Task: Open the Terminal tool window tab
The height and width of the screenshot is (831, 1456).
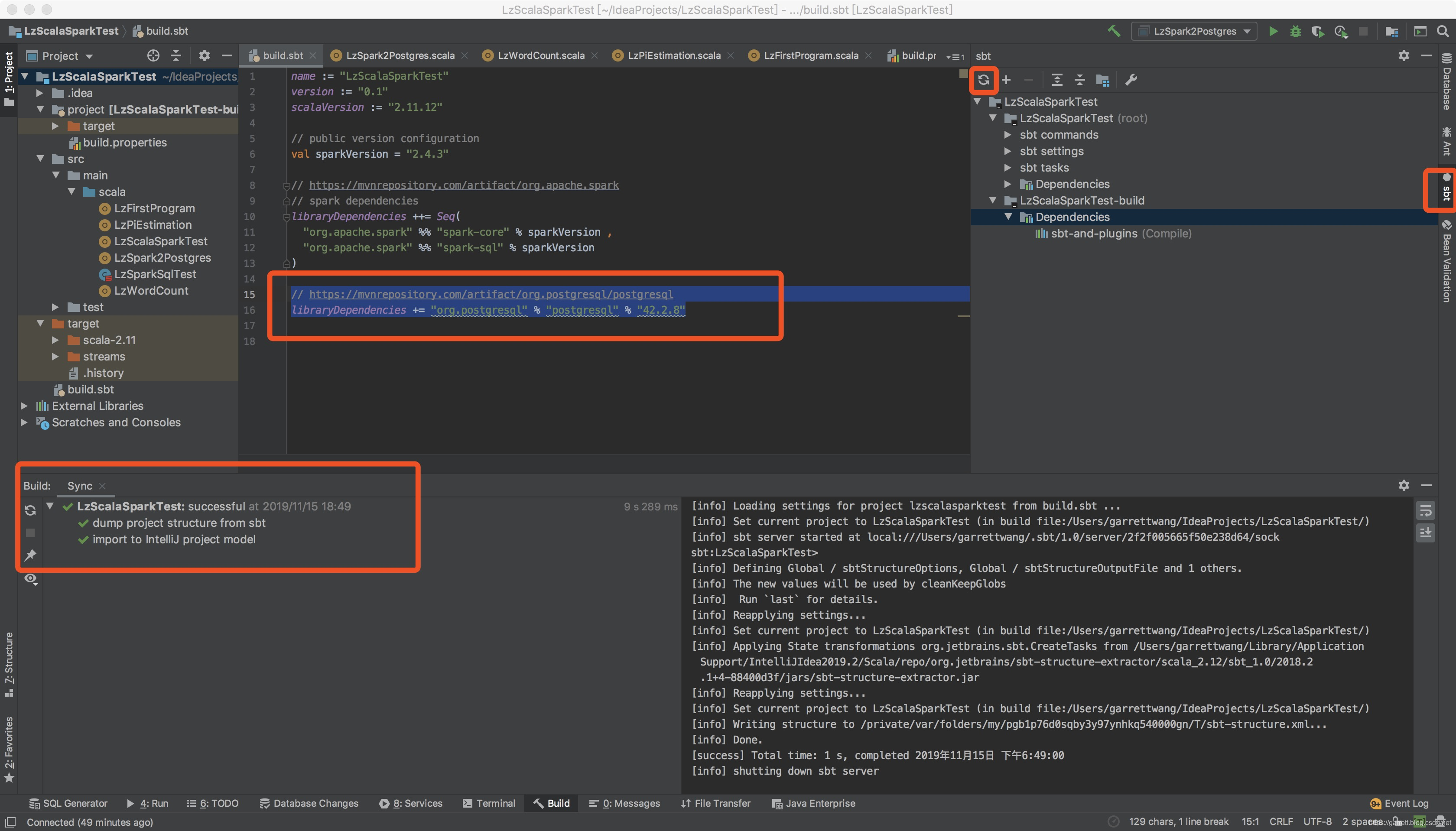Action: tap(488, 804)
